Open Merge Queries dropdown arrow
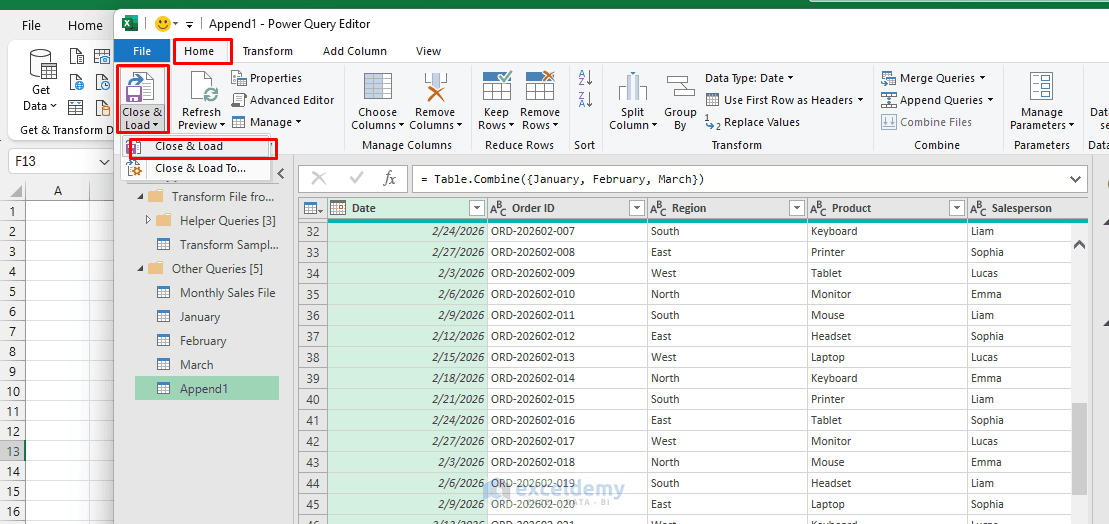The width and height of the screenshot is (1109, 524). click(x=982, y=78)
